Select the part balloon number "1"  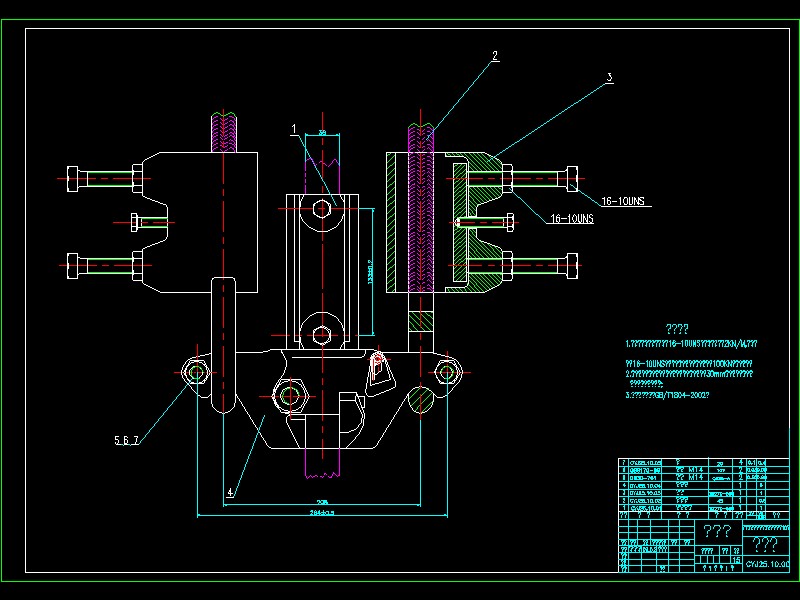(x=293, y=130)
